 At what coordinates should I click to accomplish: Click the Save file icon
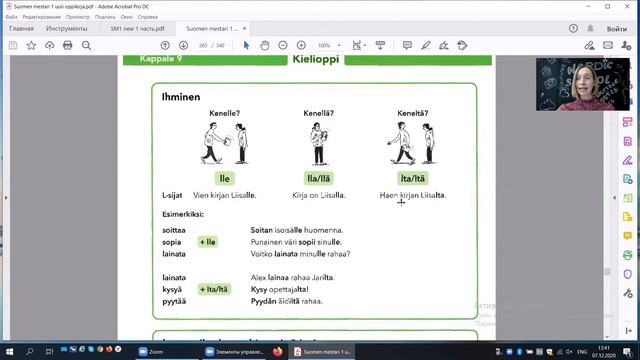click(x=13, y=45)
